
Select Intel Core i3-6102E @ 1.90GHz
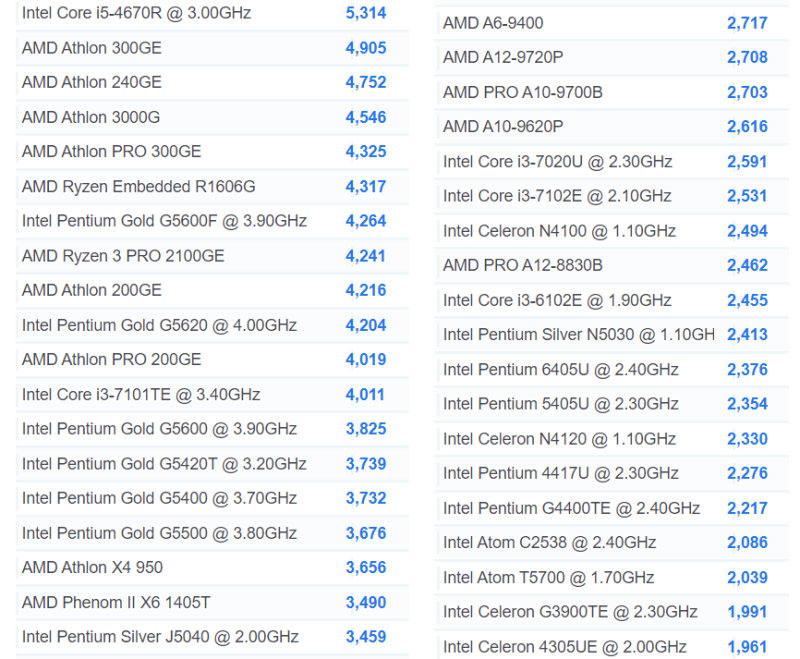(x=557, y=300)
